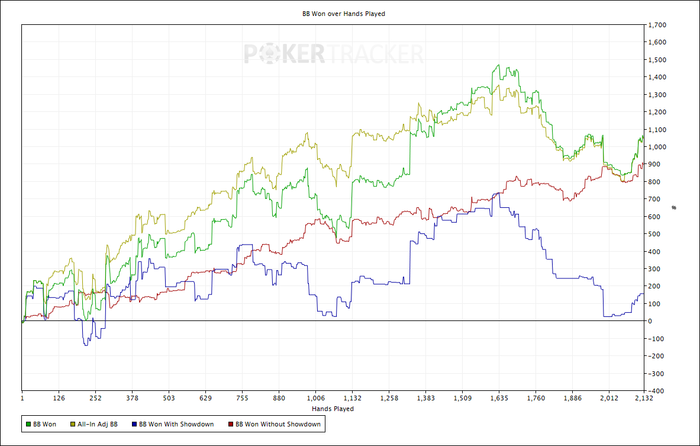Click the y-axis label 1,100

tap(658, 129)
